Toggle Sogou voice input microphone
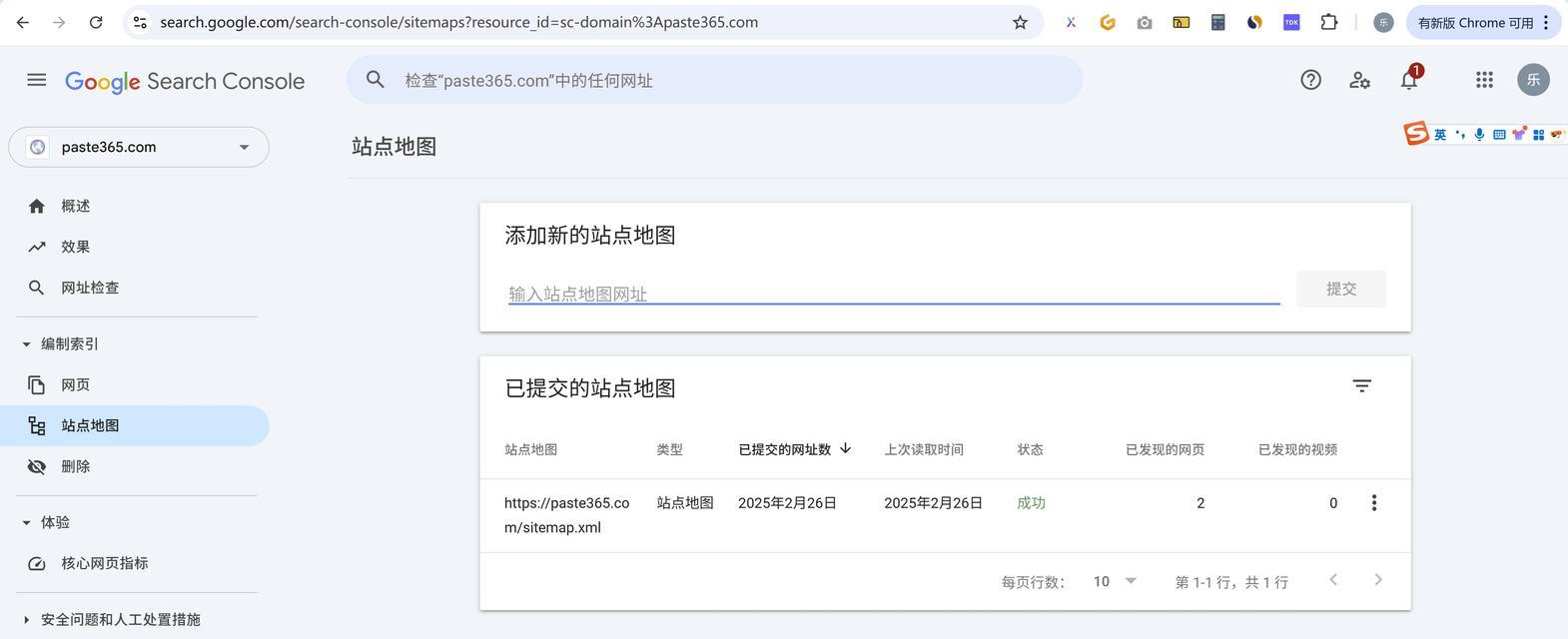The image size is (1568, 639). 1479,134
